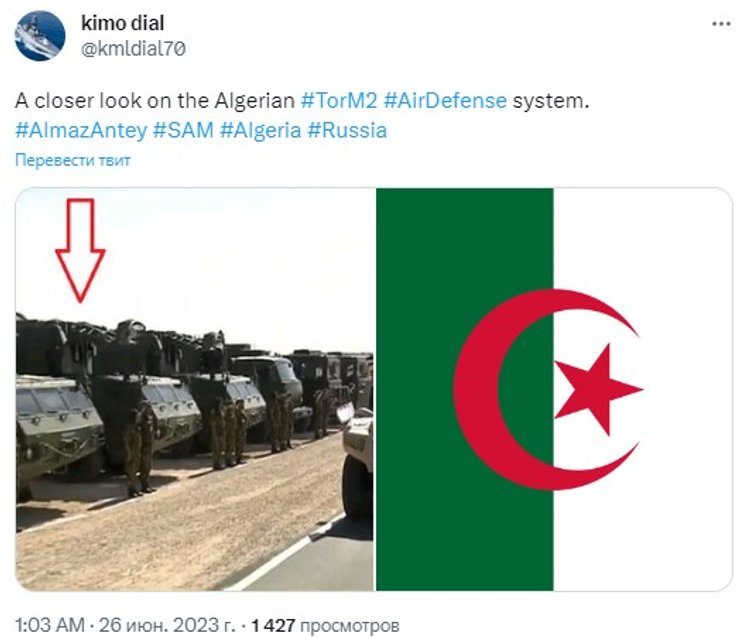Image resolution: width=740 pixels, height=638 pixels.
Task: Open the @kmldial70 handle link
Action: point(134,49)
